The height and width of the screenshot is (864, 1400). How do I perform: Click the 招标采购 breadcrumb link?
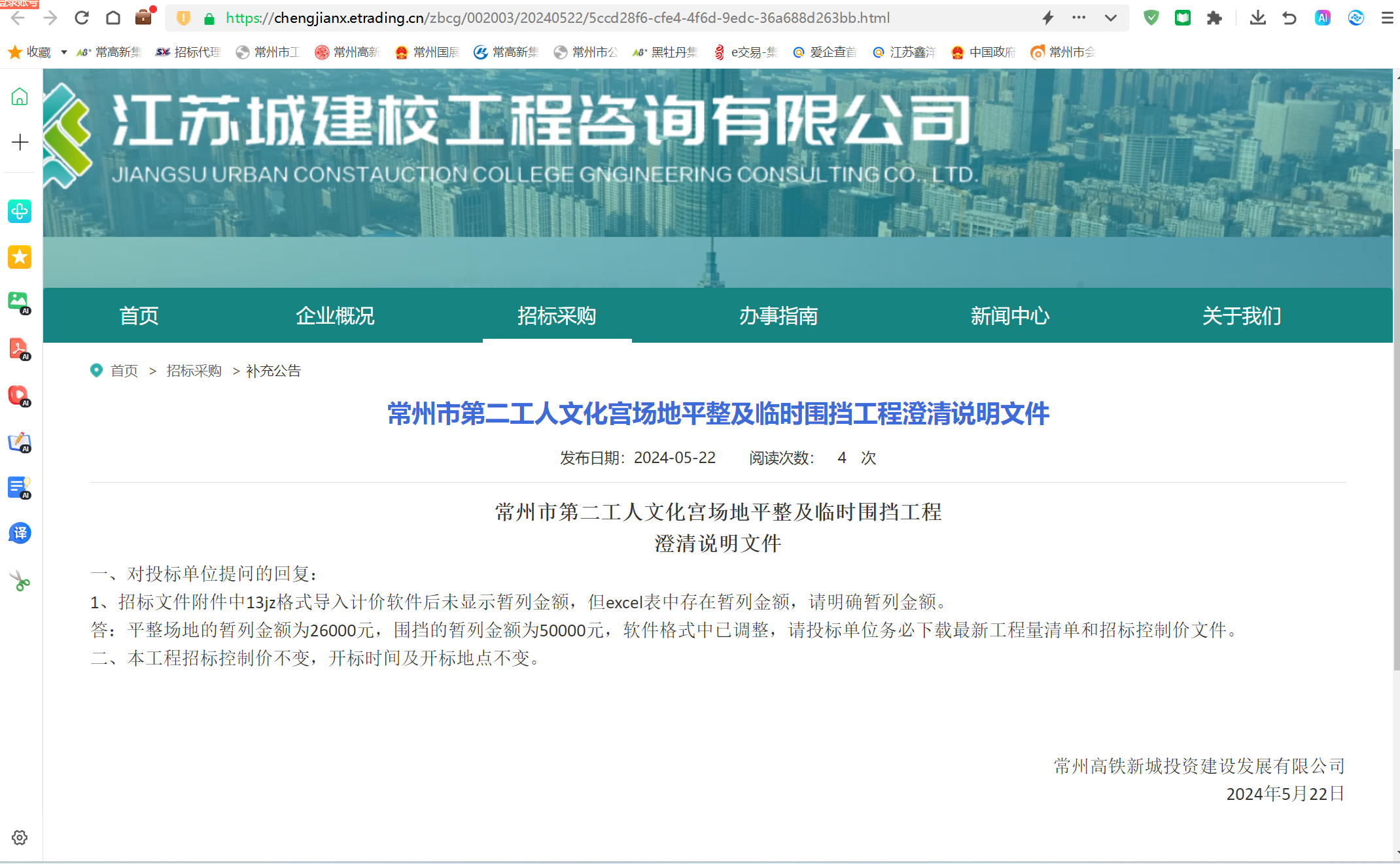coord(194,371)
